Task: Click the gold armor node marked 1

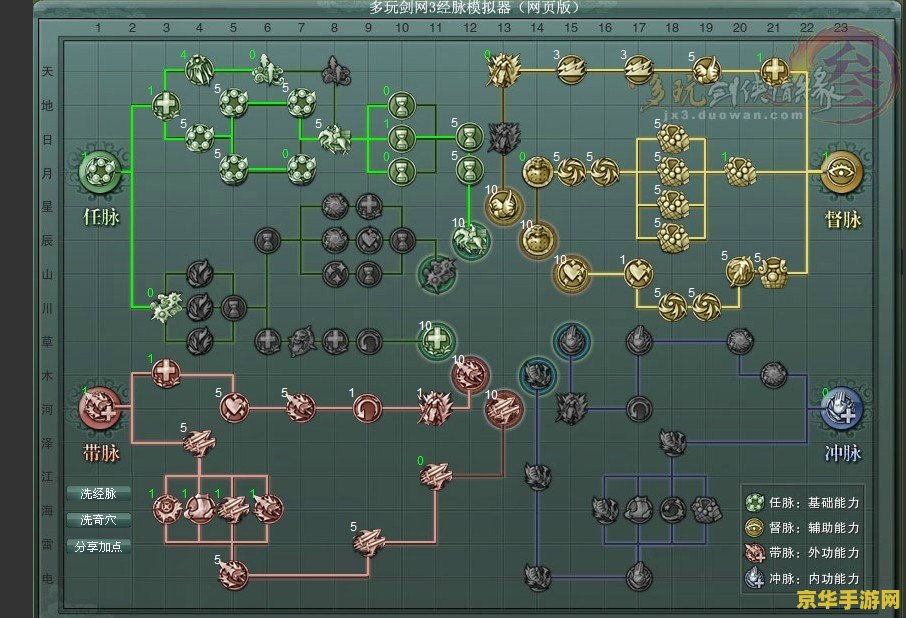Action: [740, 172]
